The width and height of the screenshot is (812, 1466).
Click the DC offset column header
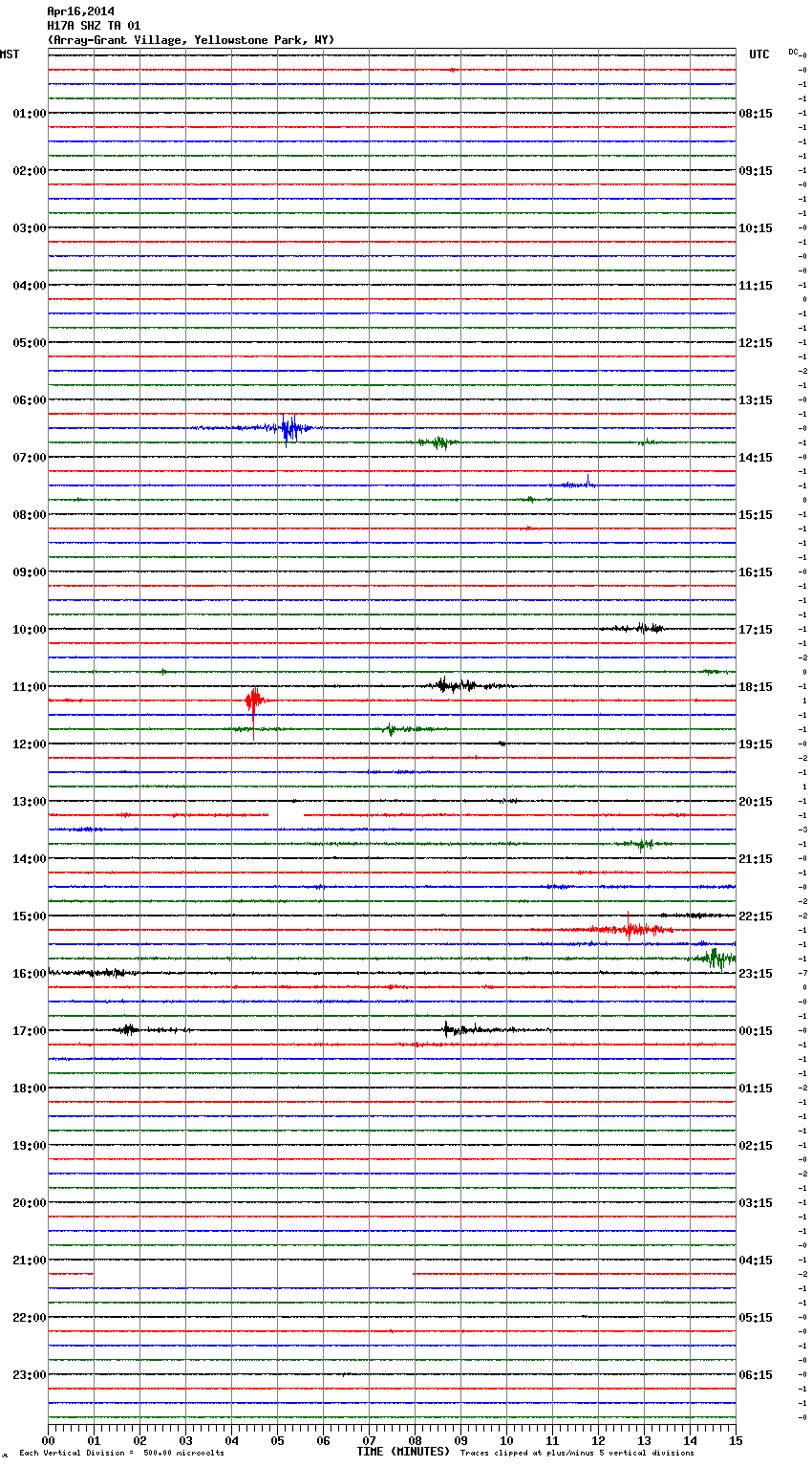(x=793, y=52)
